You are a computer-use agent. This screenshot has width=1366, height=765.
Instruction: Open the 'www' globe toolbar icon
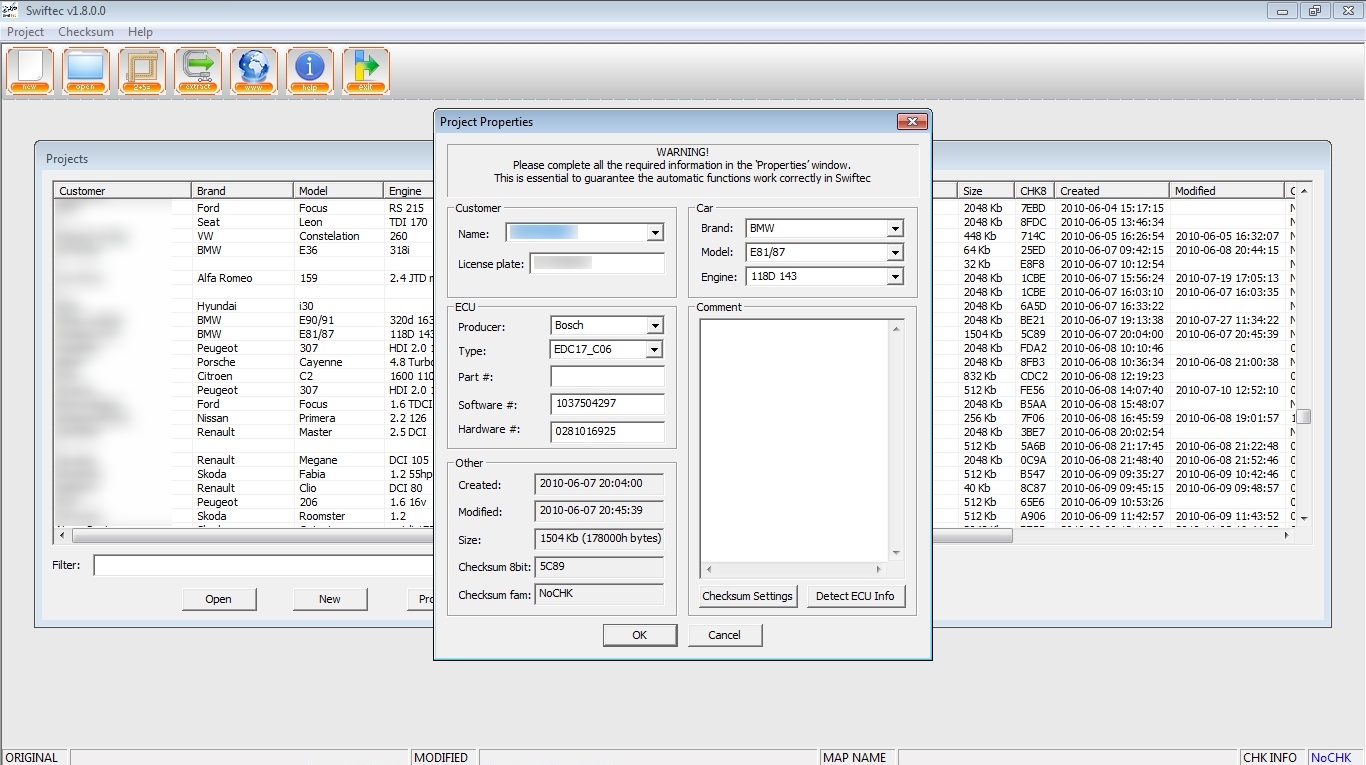tap(254, 71)
